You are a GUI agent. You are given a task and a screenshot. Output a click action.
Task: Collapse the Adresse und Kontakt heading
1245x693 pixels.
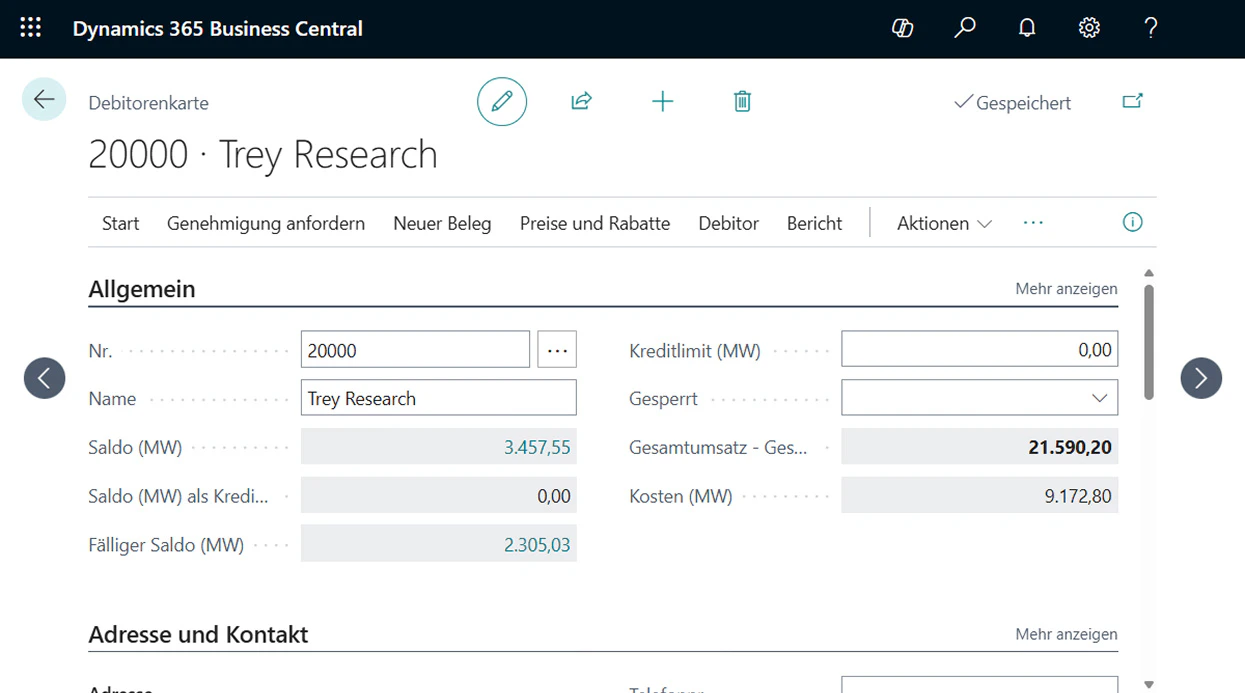pyautogui.click(x=198, y=634)
